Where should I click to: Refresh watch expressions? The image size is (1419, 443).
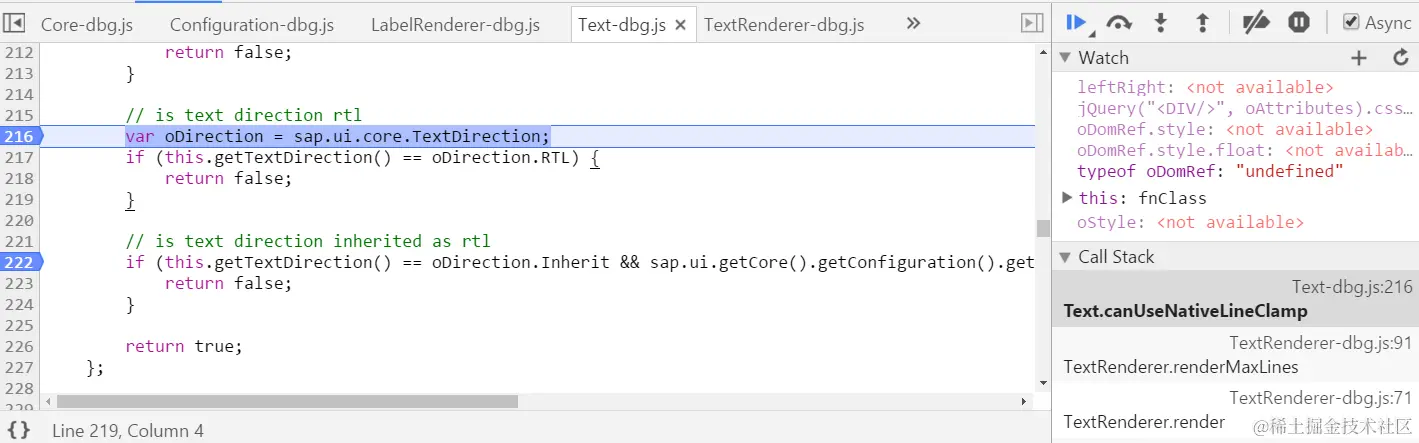click(1401, 58)
